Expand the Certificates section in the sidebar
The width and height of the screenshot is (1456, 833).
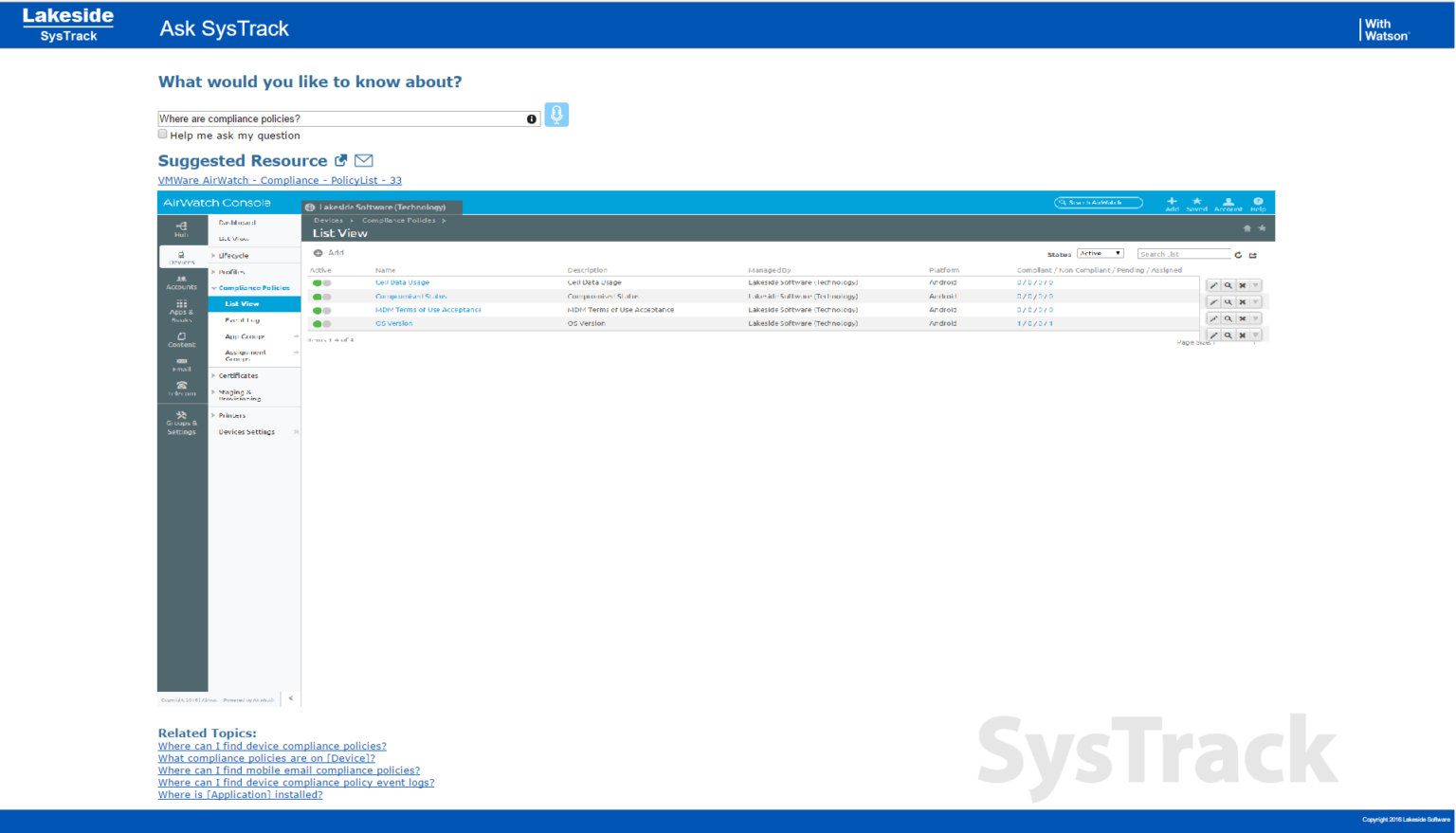tap(239, 375)
